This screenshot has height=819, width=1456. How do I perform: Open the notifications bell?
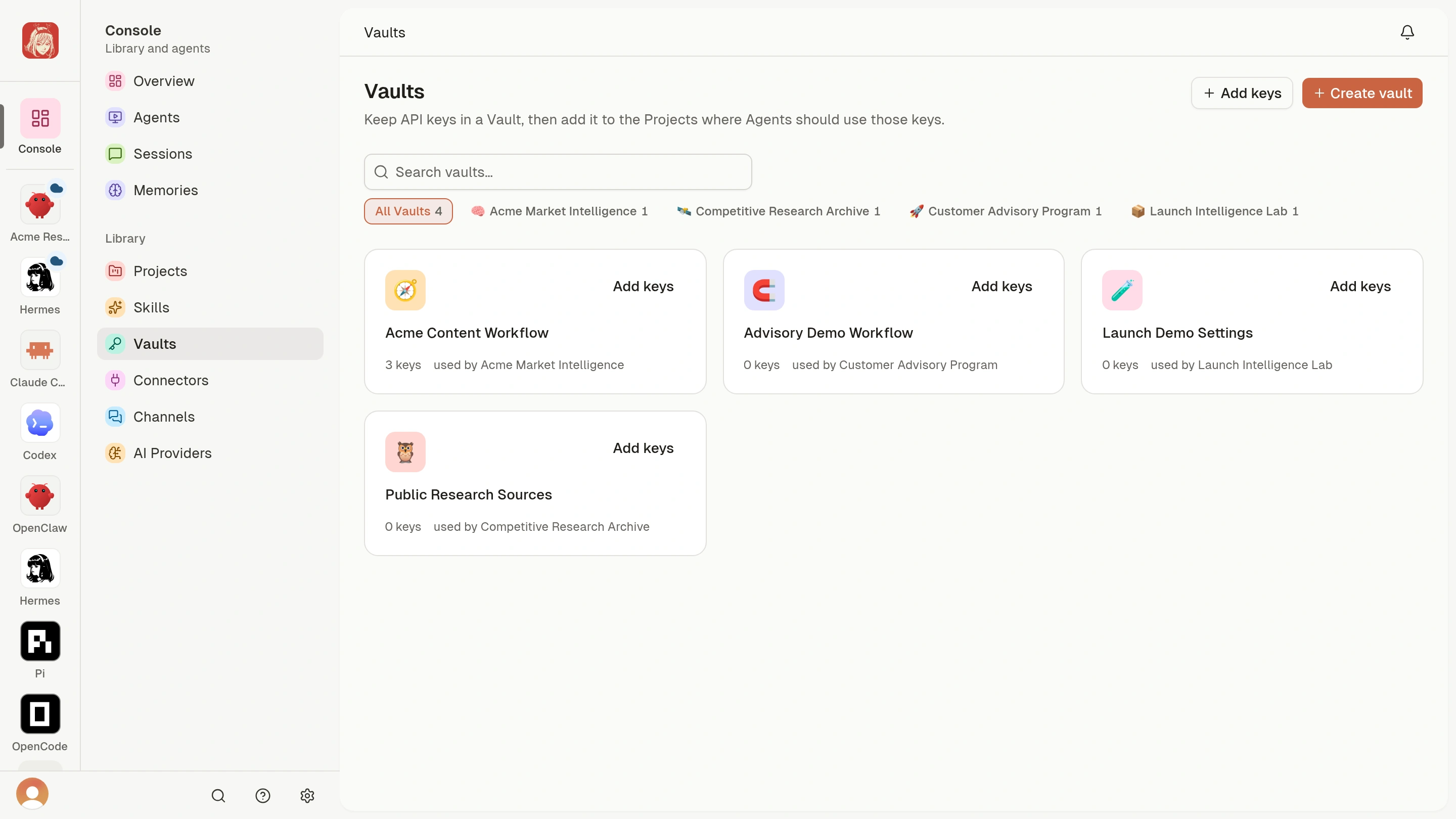pos(1407,32)
